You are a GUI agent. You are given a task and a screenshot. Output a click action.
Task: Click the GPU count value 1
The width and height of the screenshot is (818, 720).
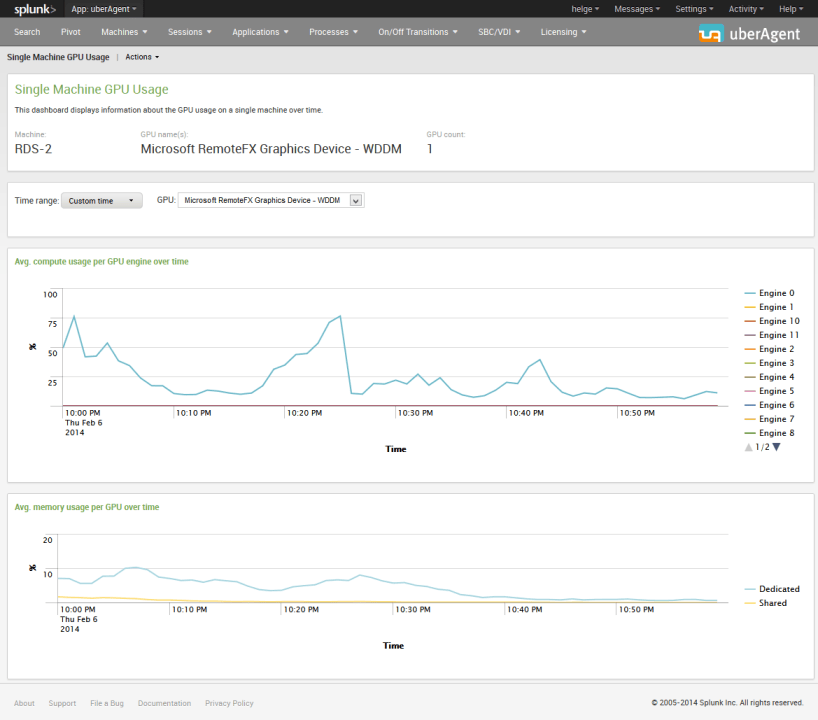(x=429, y=149)
